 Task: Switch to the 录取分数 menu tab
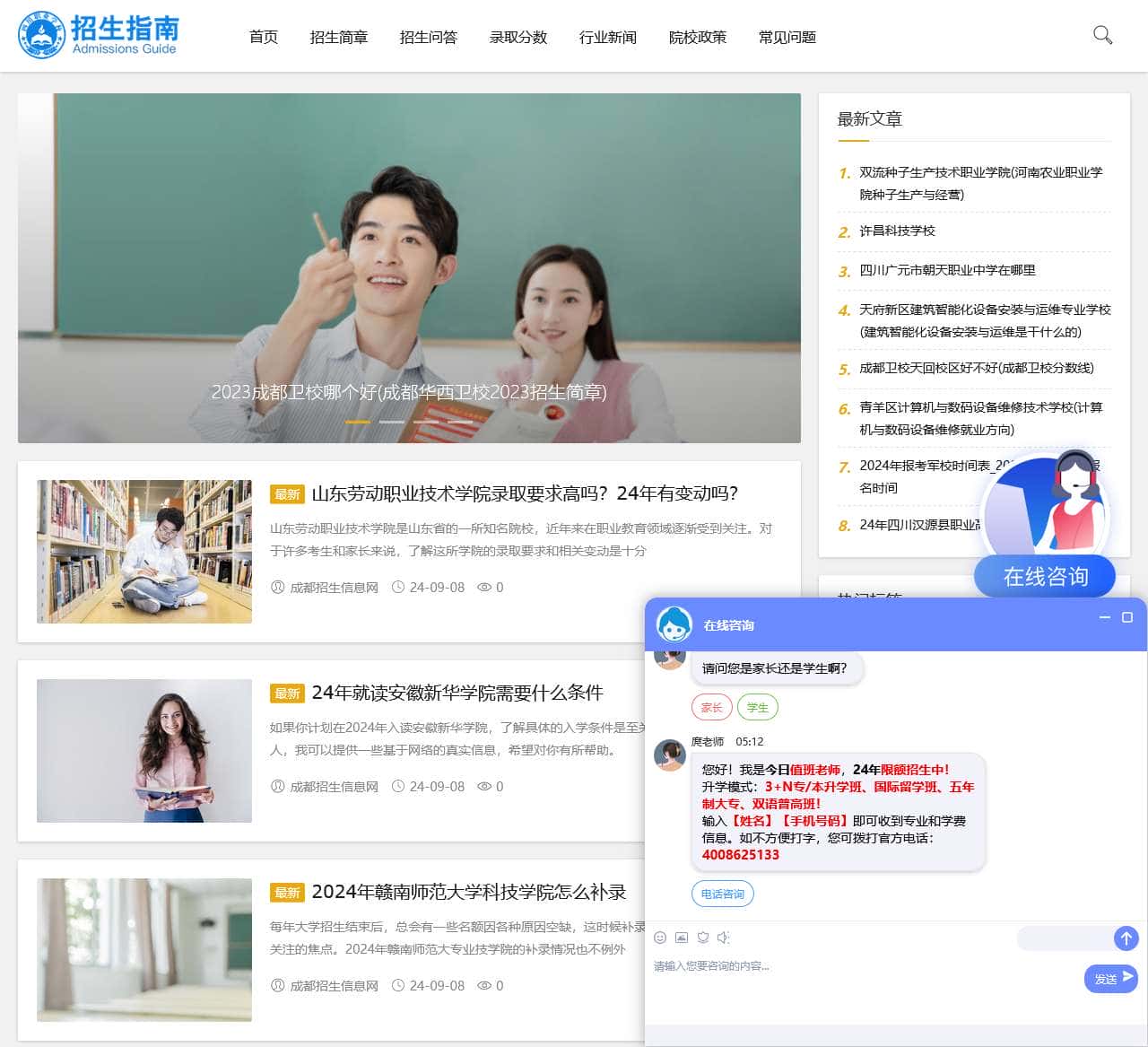[x=517, y=38]
